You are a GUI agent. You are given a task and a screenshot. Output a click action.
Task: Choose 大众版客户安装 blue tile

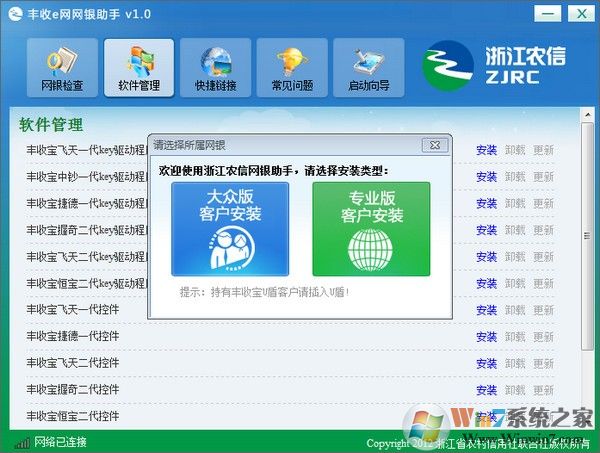(x=230, y=229)
